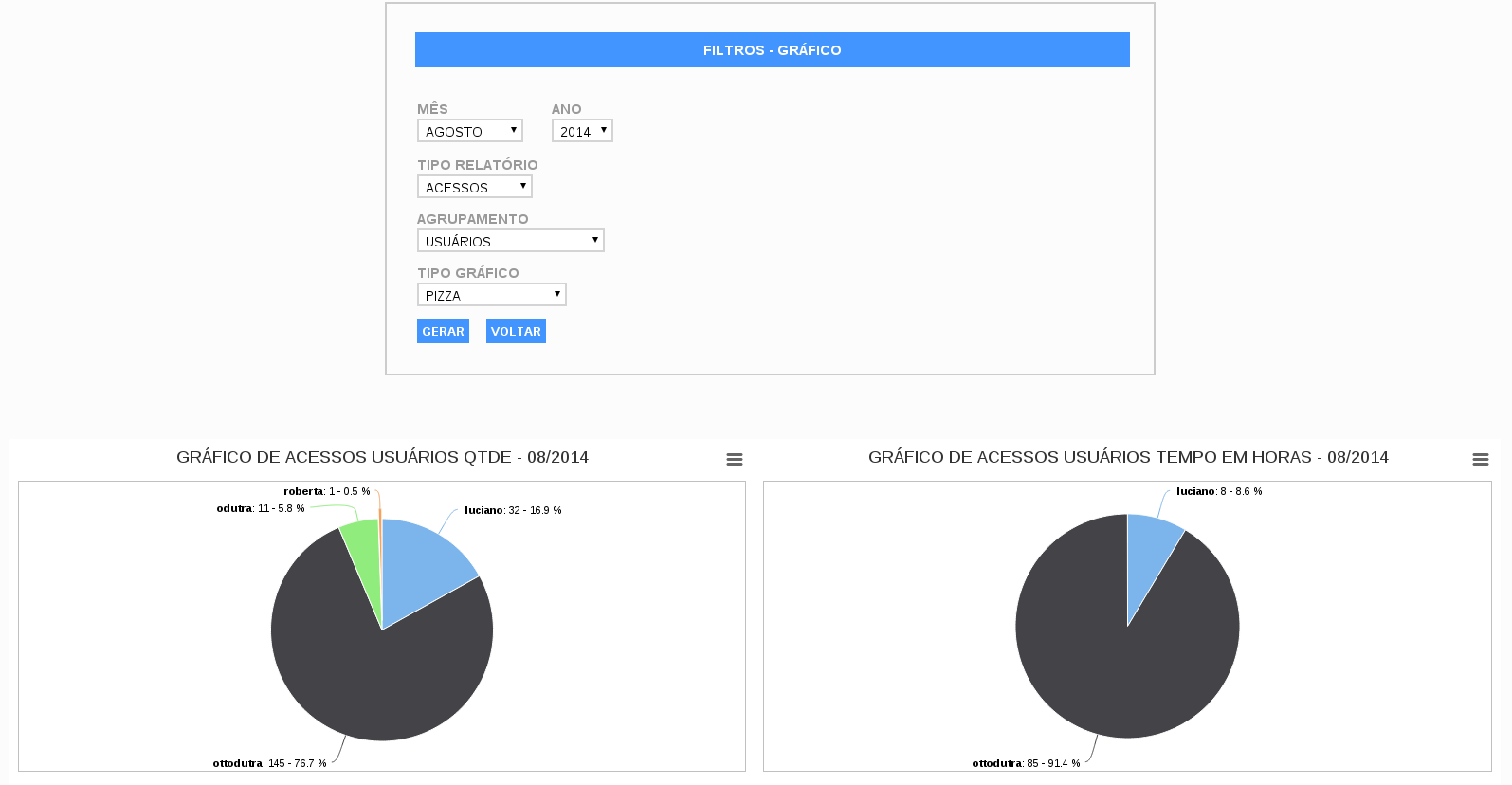
Task: Click the 'luciano: 8 - 8.6 %' data label
Action: (1219, 491)
